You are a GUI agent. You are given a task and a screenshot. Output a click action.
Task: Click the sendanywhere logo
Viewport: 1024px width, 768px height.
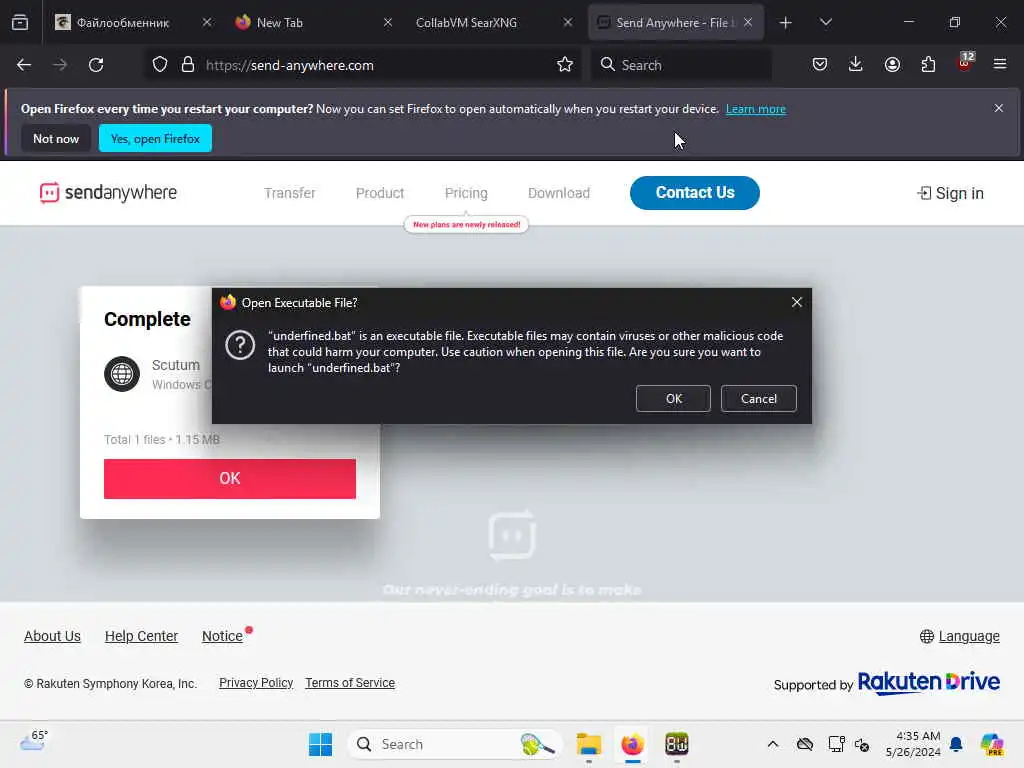pos(108,193)
